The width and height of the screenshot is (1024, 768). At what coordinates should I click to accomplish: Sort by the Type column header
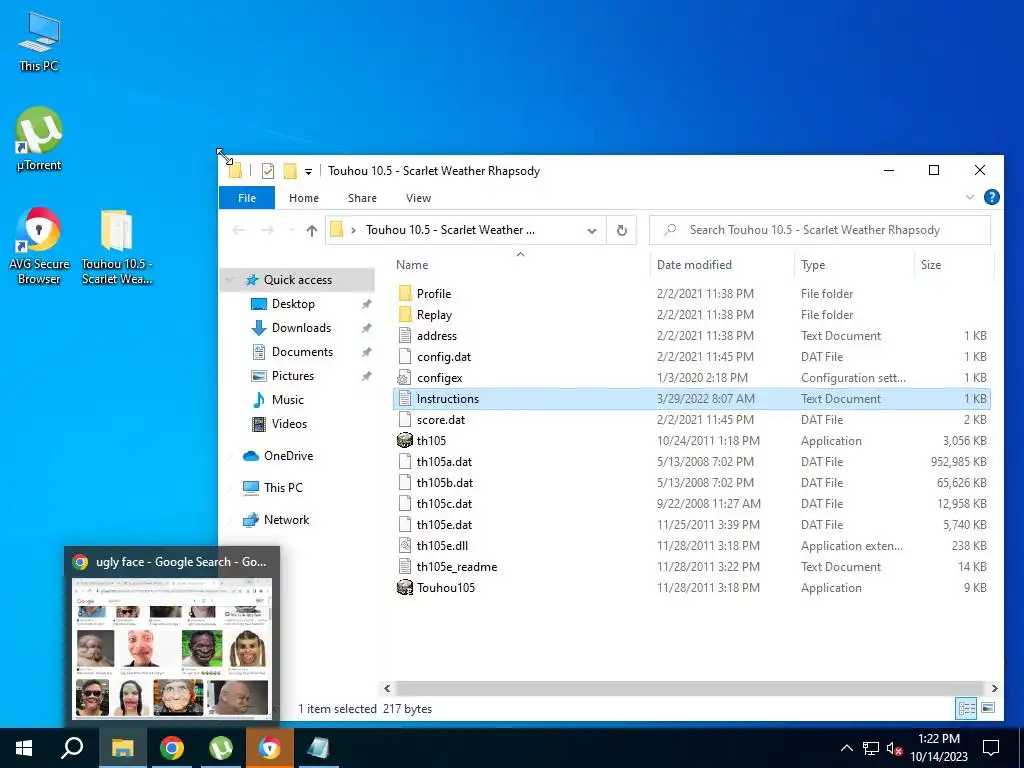813,264
